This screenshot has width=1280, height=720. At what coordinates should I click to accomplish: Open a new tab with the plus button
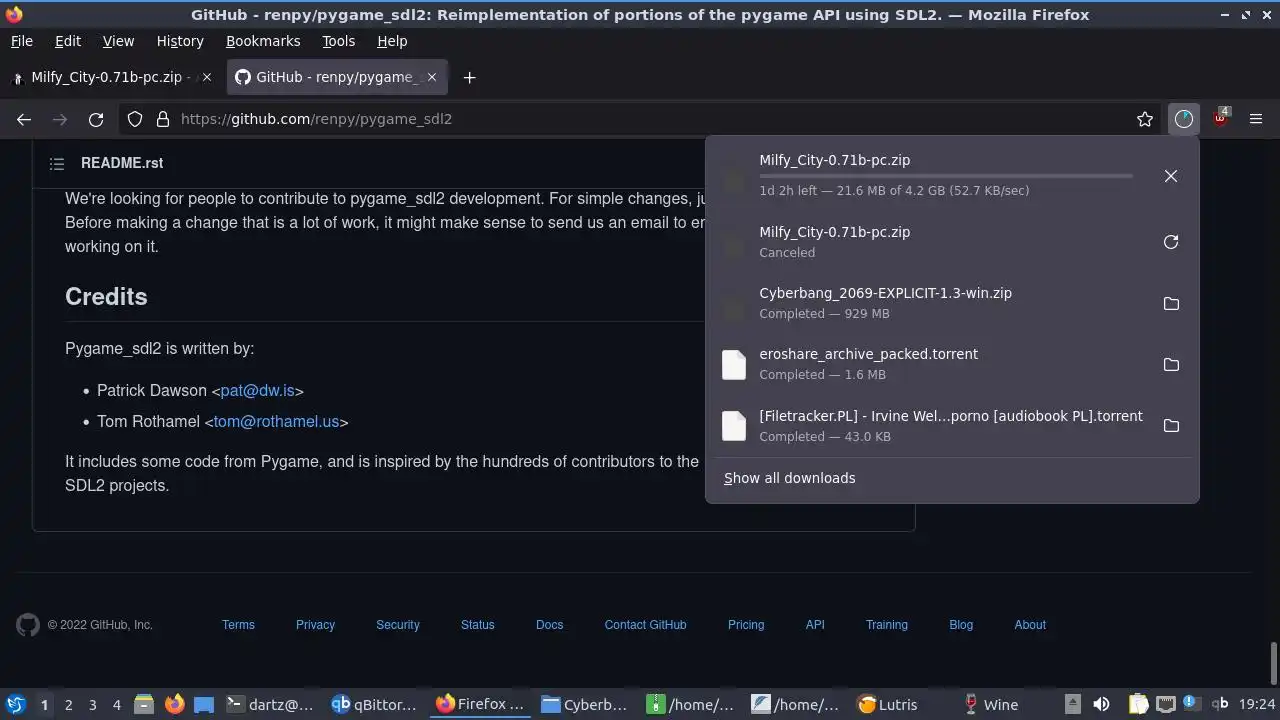click(469, 77)
